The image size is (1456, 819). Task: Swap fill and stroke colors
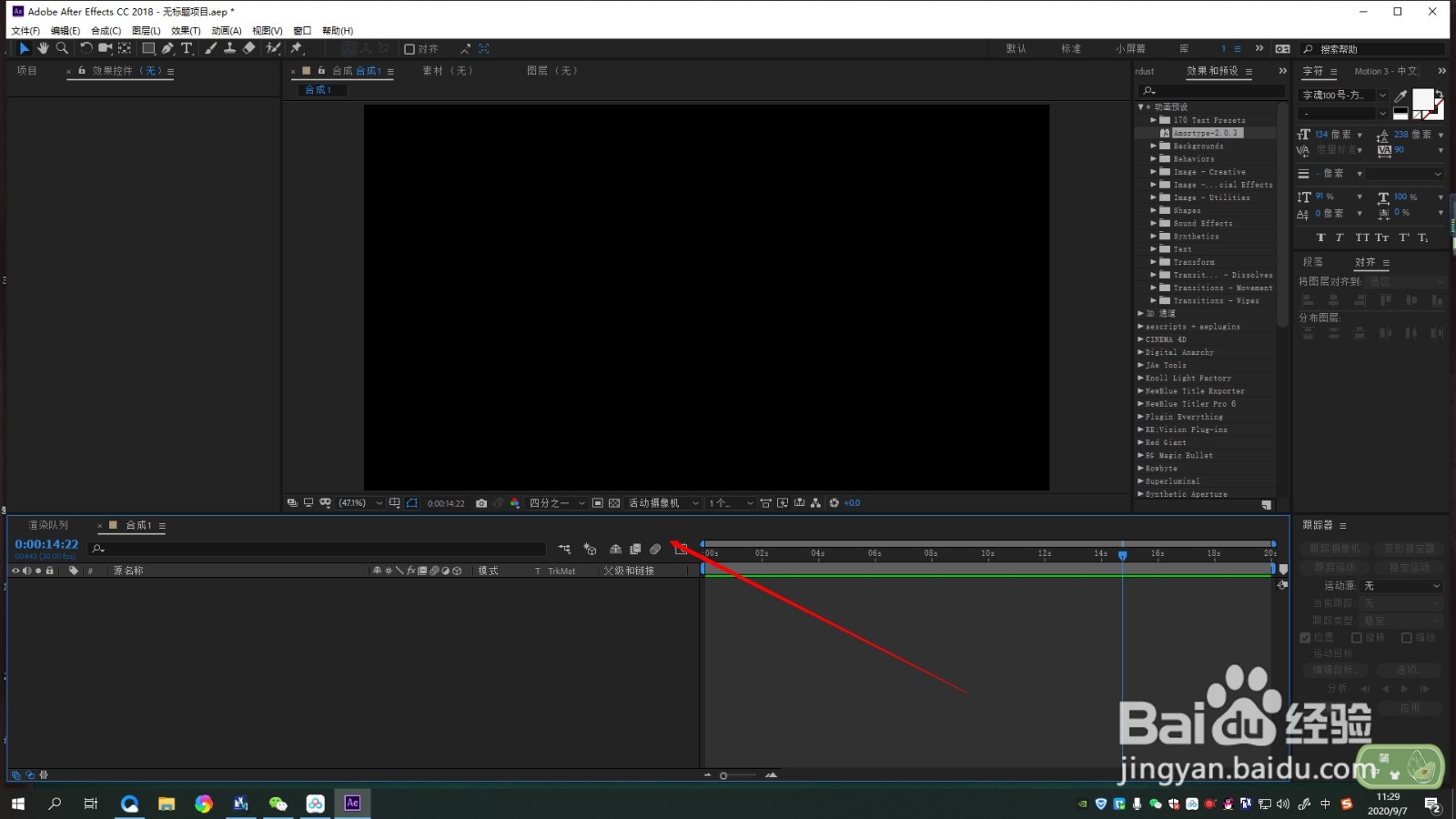[x=1439, y=93]
